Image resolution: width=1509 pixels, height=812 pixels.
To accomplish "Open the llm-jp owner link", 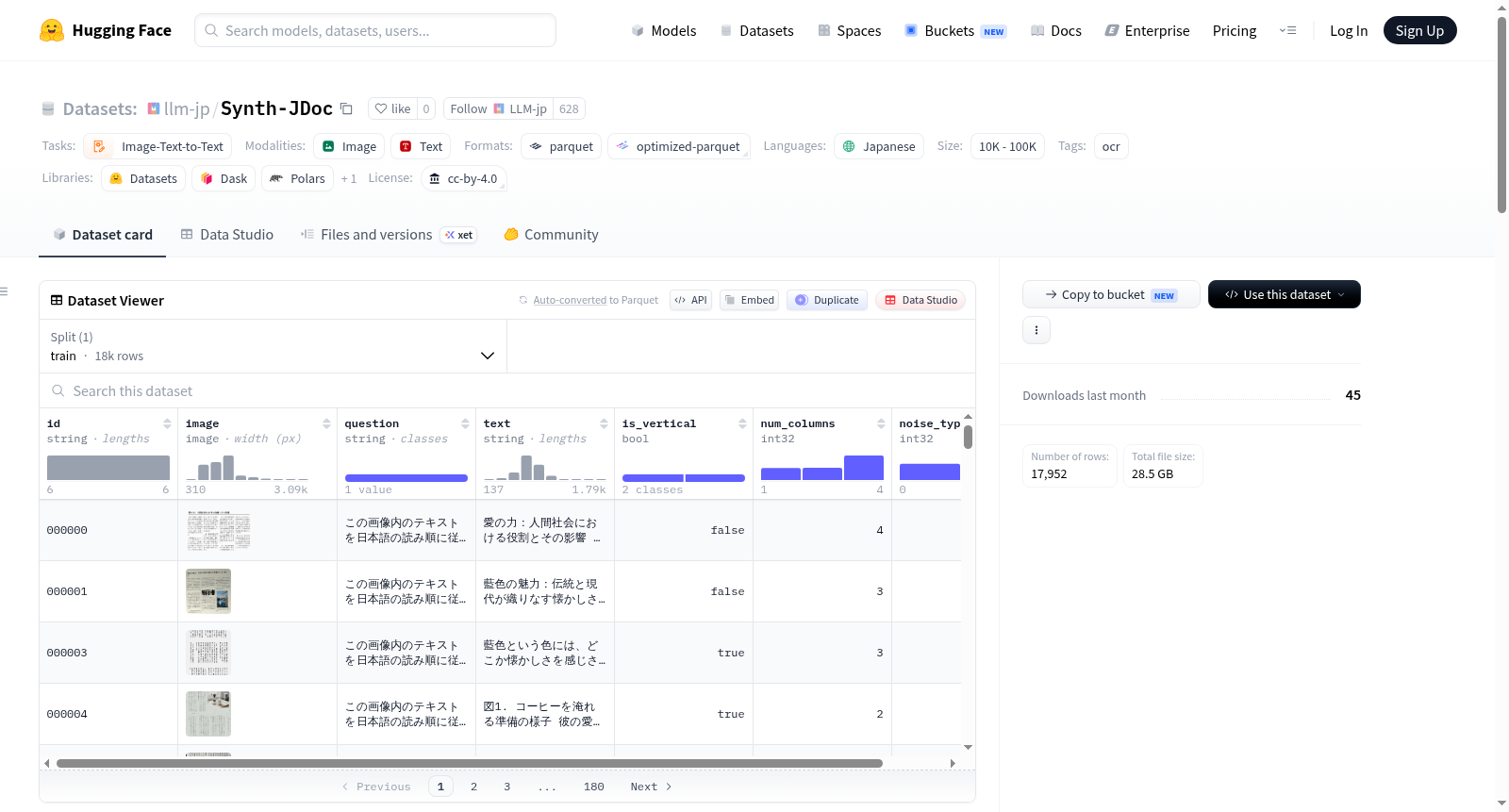I will click(x=187, y=108).
